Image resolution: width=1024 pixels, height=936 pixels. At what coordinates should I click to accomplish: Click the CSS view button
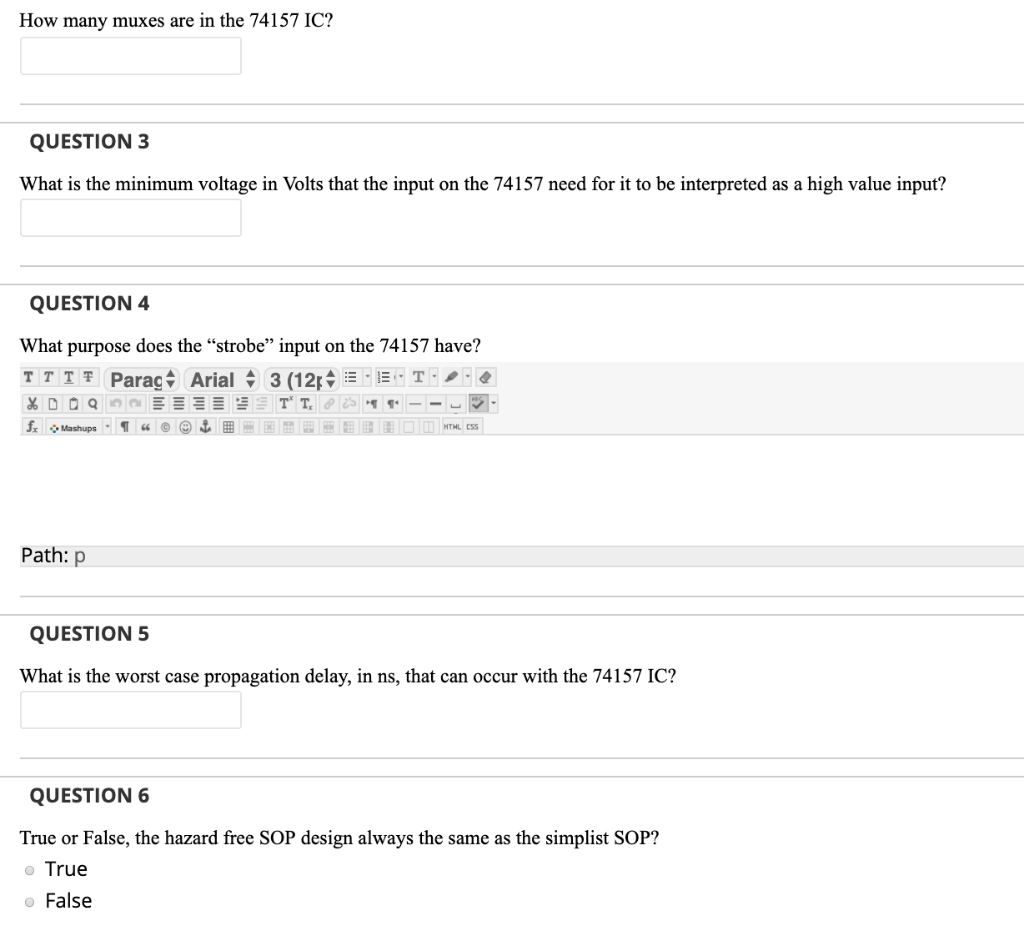(x=472, y=426)
